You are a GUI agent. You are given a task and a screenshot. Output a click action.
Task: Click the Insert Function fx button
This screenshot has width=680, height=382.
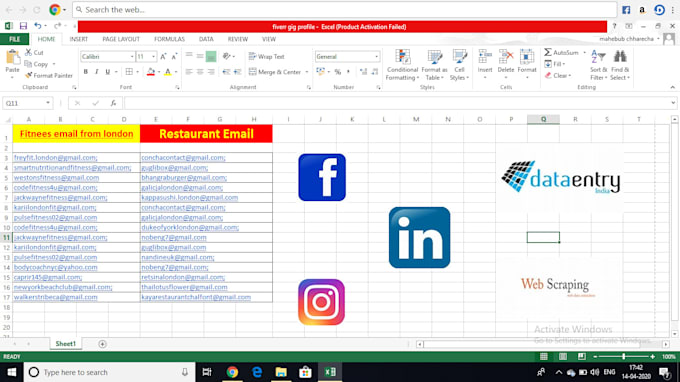[113, 103]
